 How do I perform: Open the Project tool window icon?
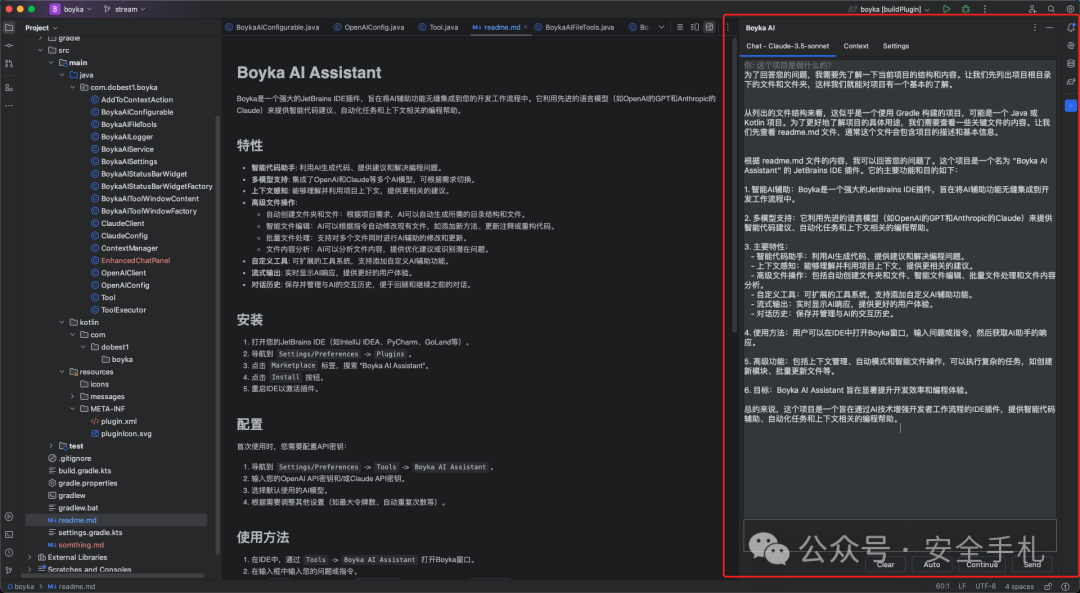pyautogui.click(x=9, y=30)
